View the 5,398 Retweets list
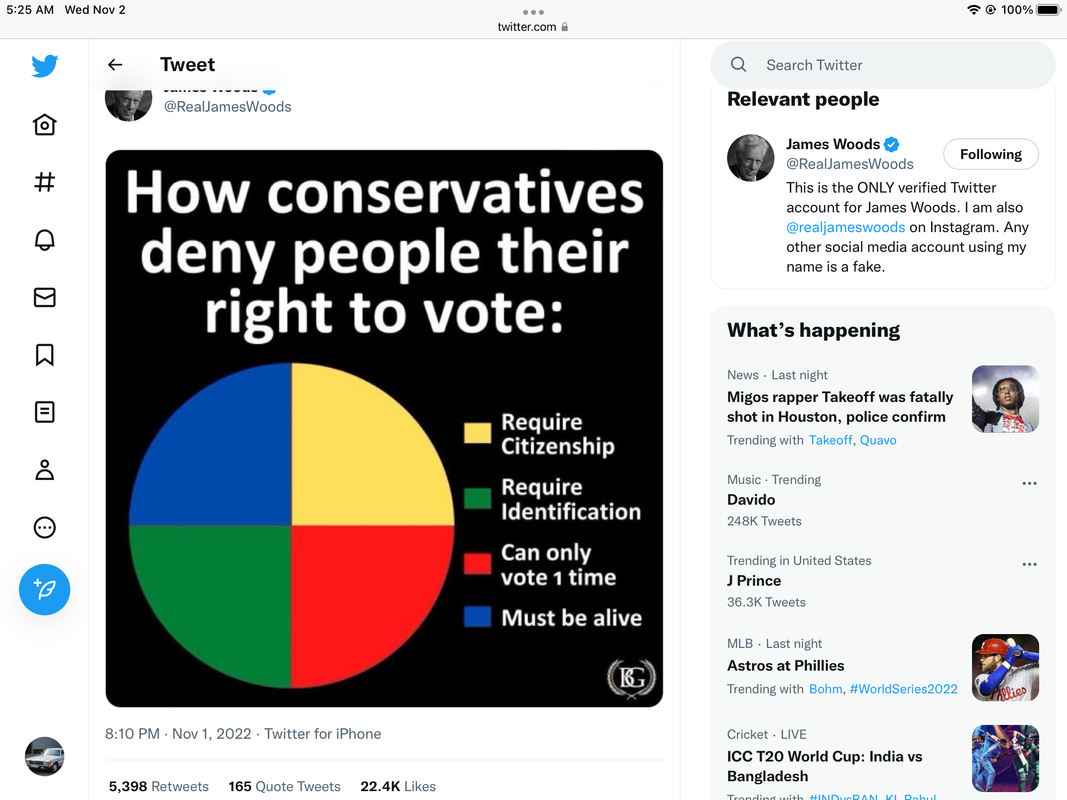The image size is (1067, 800). coord(159,786)
